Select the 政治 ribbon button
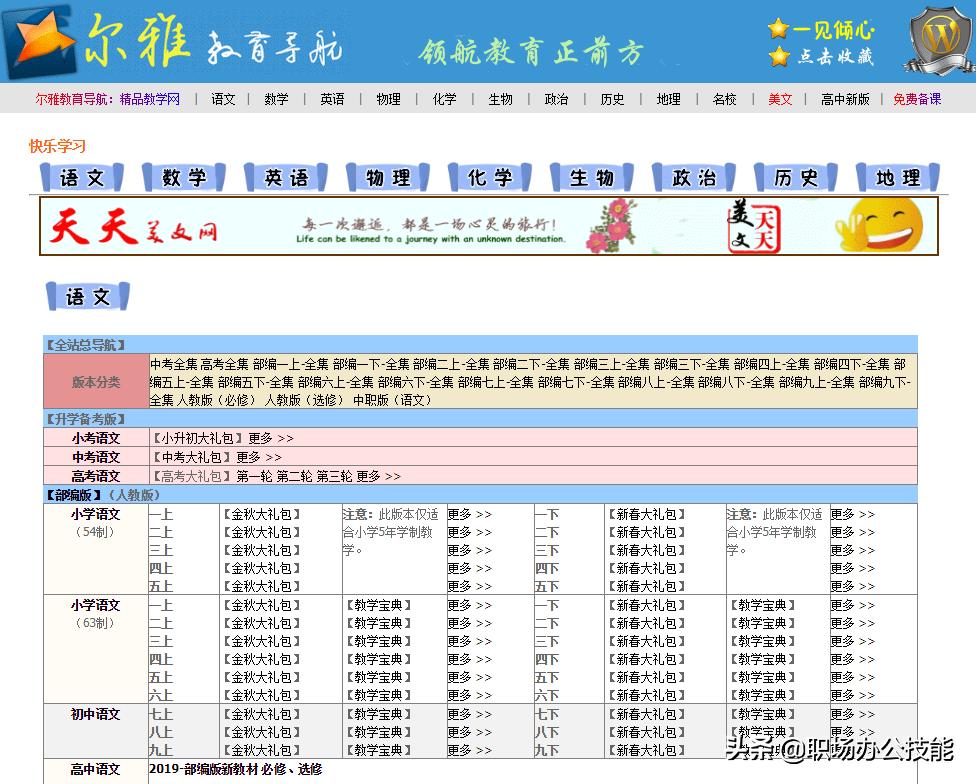The width and height of the screenshot is (976, 784). pos(693,176)
